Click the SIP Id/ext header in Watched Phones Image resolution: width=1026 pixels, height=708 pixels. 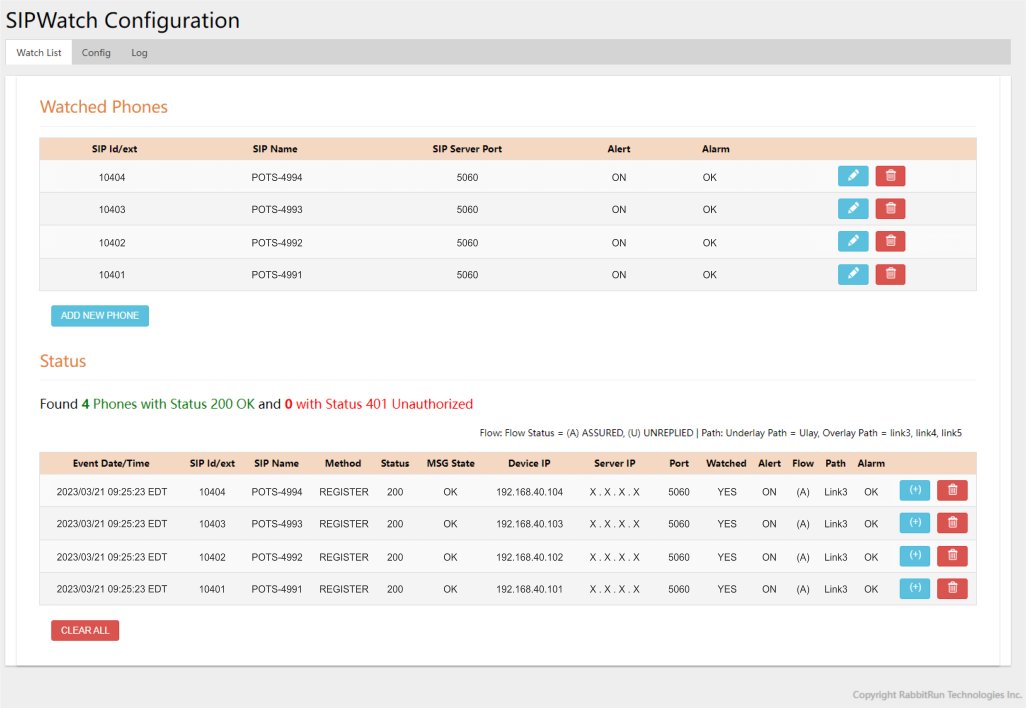point(114,149)
